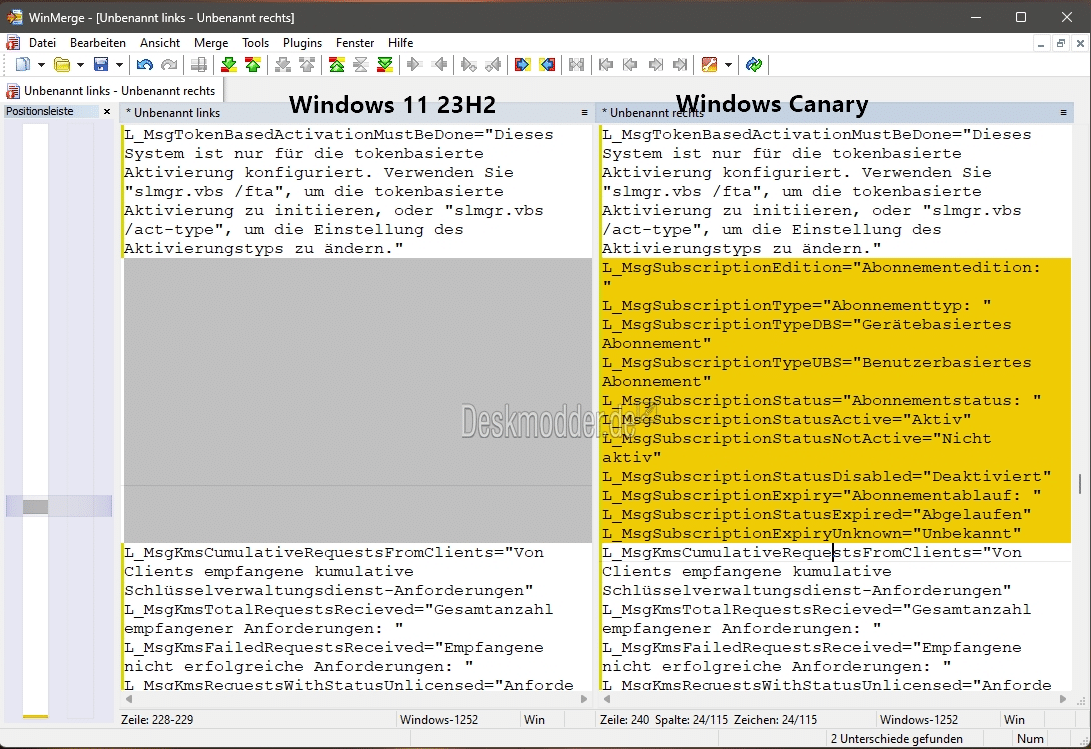This screenshot has width=1091, height=749.
Task: Go to next file toolbar icon
Action: (x=655, y=65)
